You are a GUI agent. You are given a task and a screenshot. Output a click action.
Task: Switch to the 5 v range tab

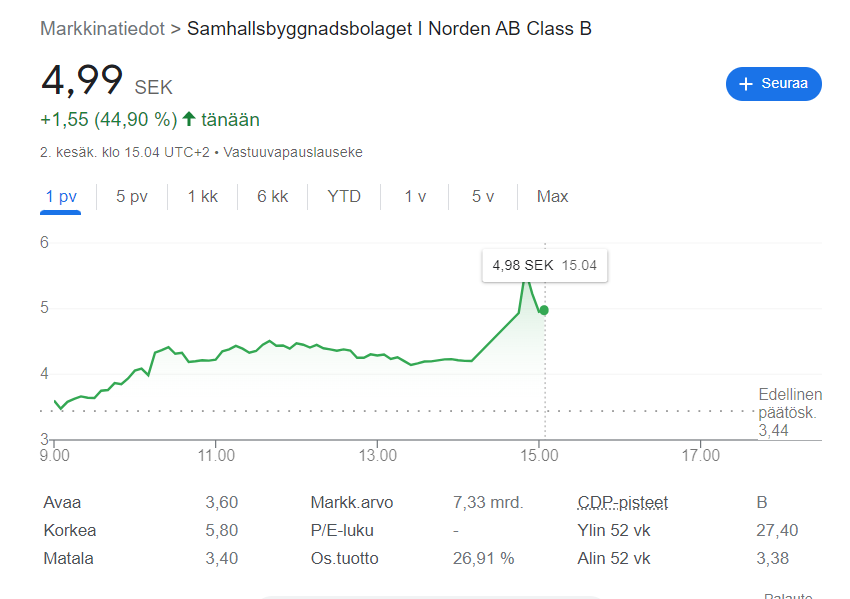(x=483, y=196)
